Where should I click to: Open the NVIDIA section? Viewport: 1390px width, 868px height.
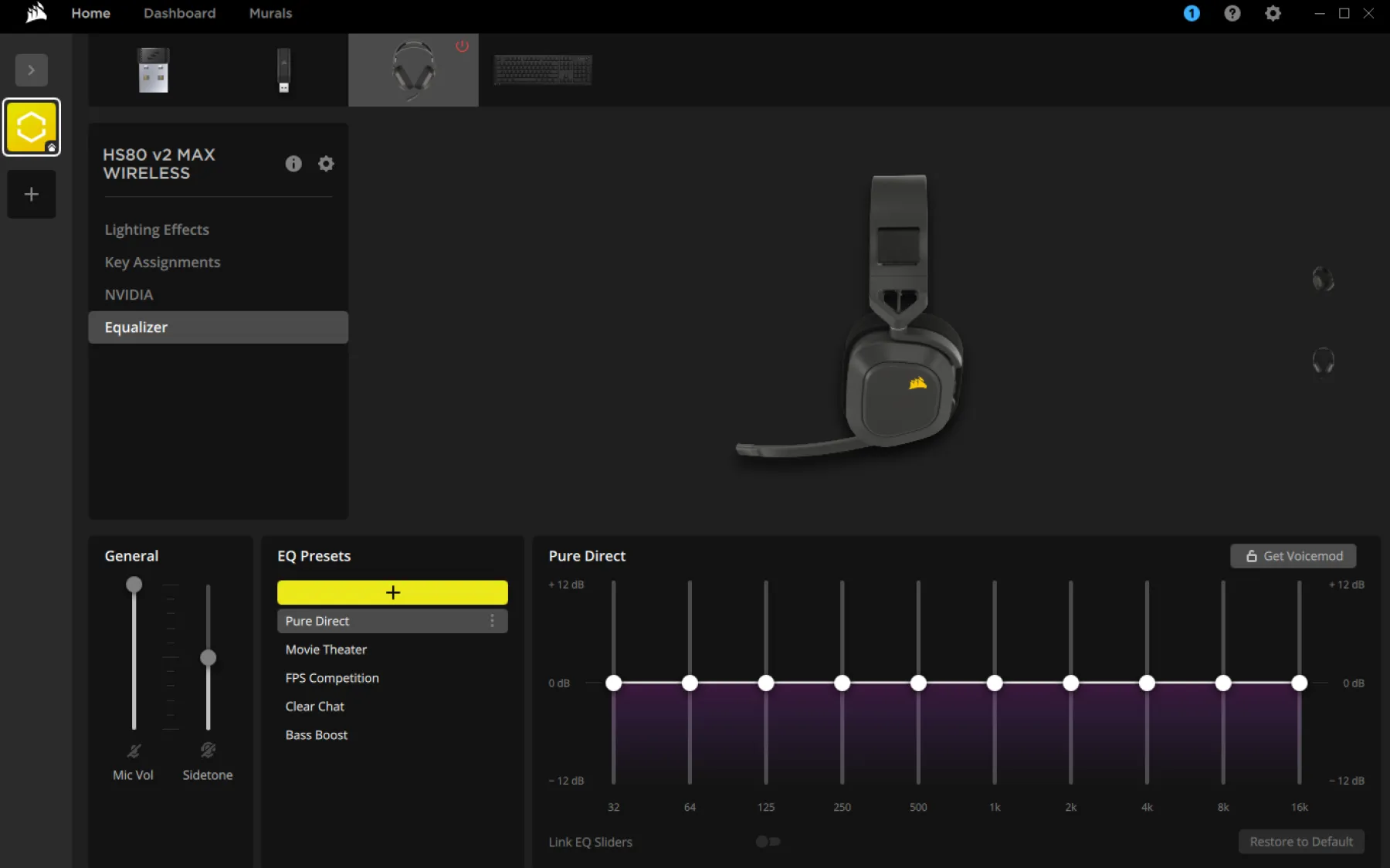point(129,294)
